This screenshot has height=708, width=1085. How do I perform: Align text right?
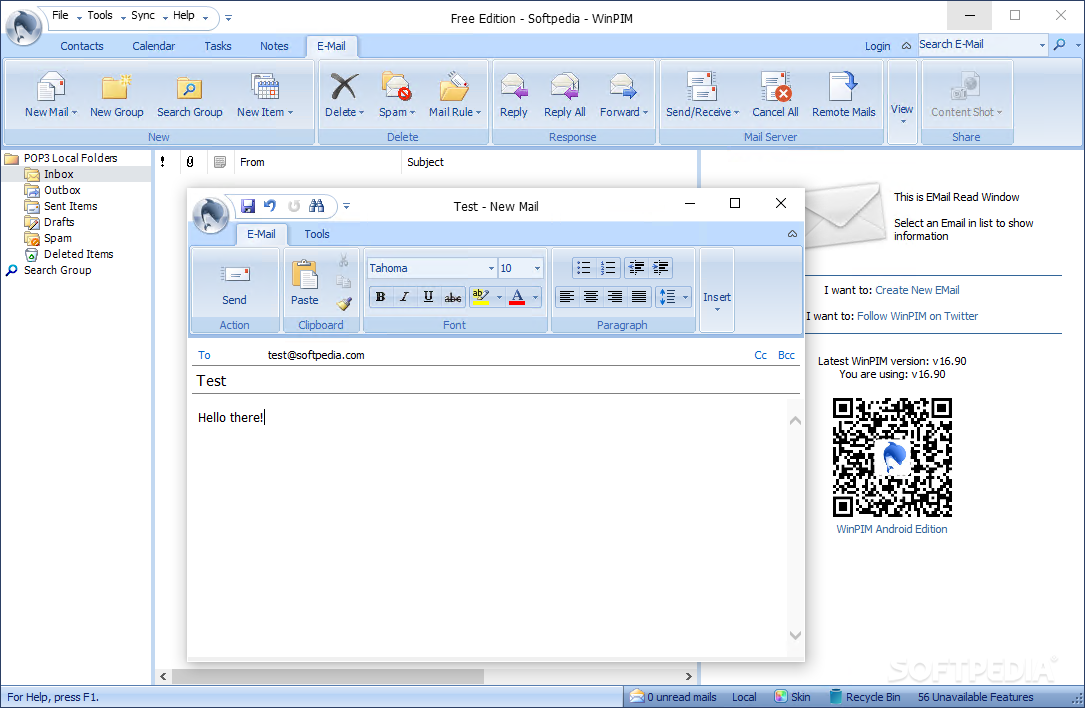click(x=615, y=297)
